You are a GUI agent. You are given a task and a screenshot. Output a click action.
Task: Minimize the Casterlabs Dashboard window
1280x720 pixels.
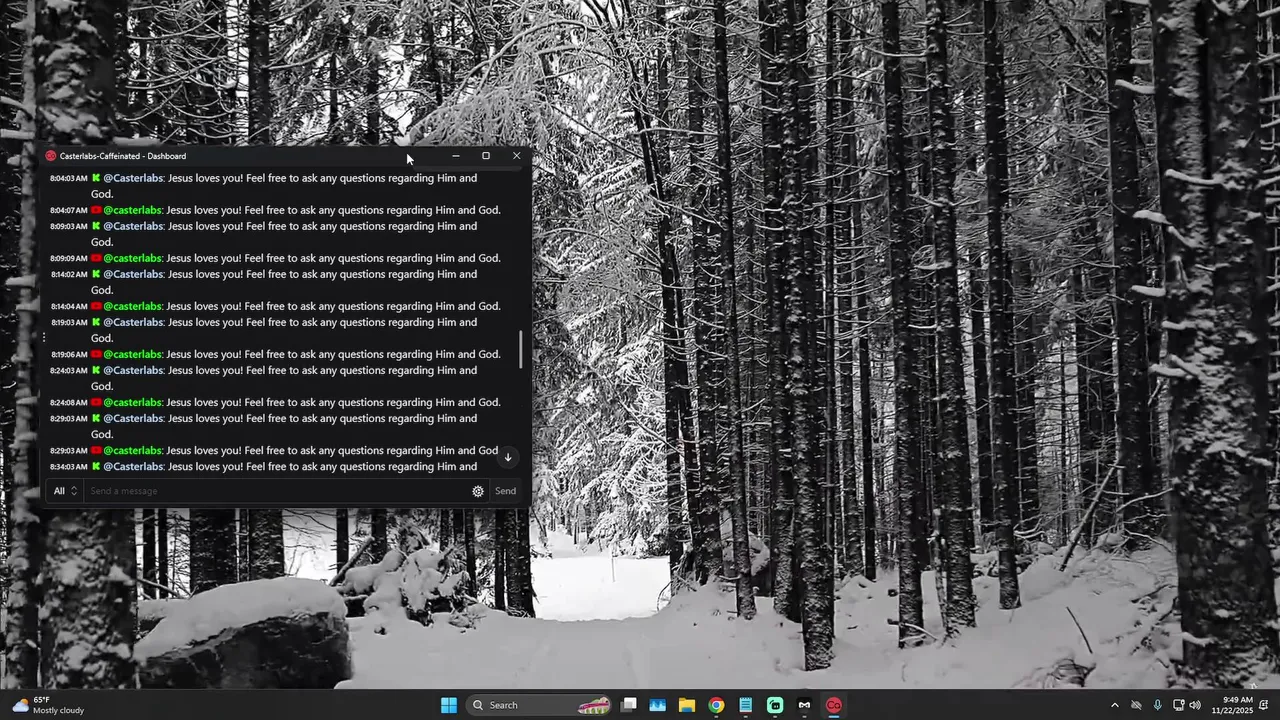pos(456,156)
